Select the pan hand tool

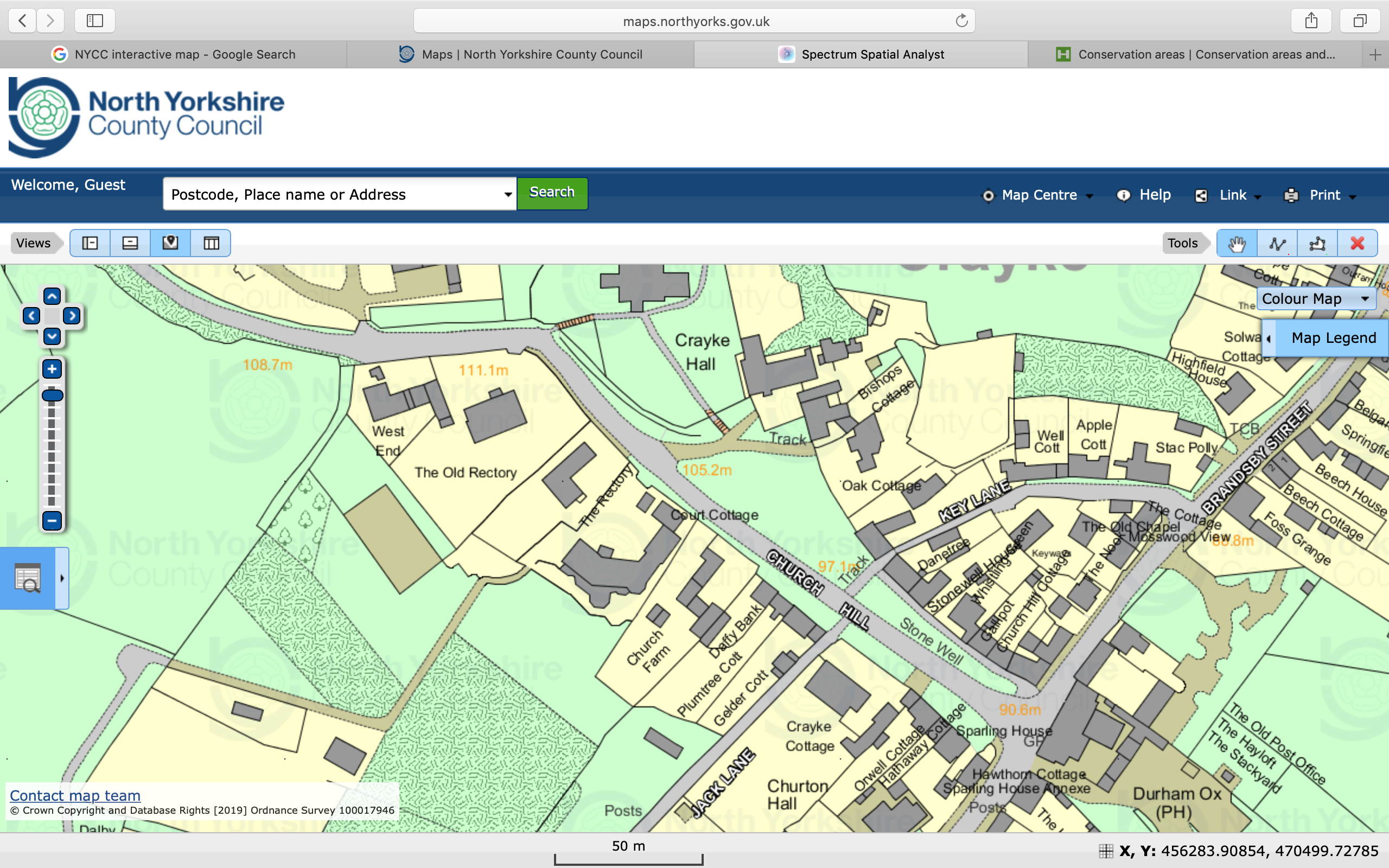click(x=1237, y=244)
